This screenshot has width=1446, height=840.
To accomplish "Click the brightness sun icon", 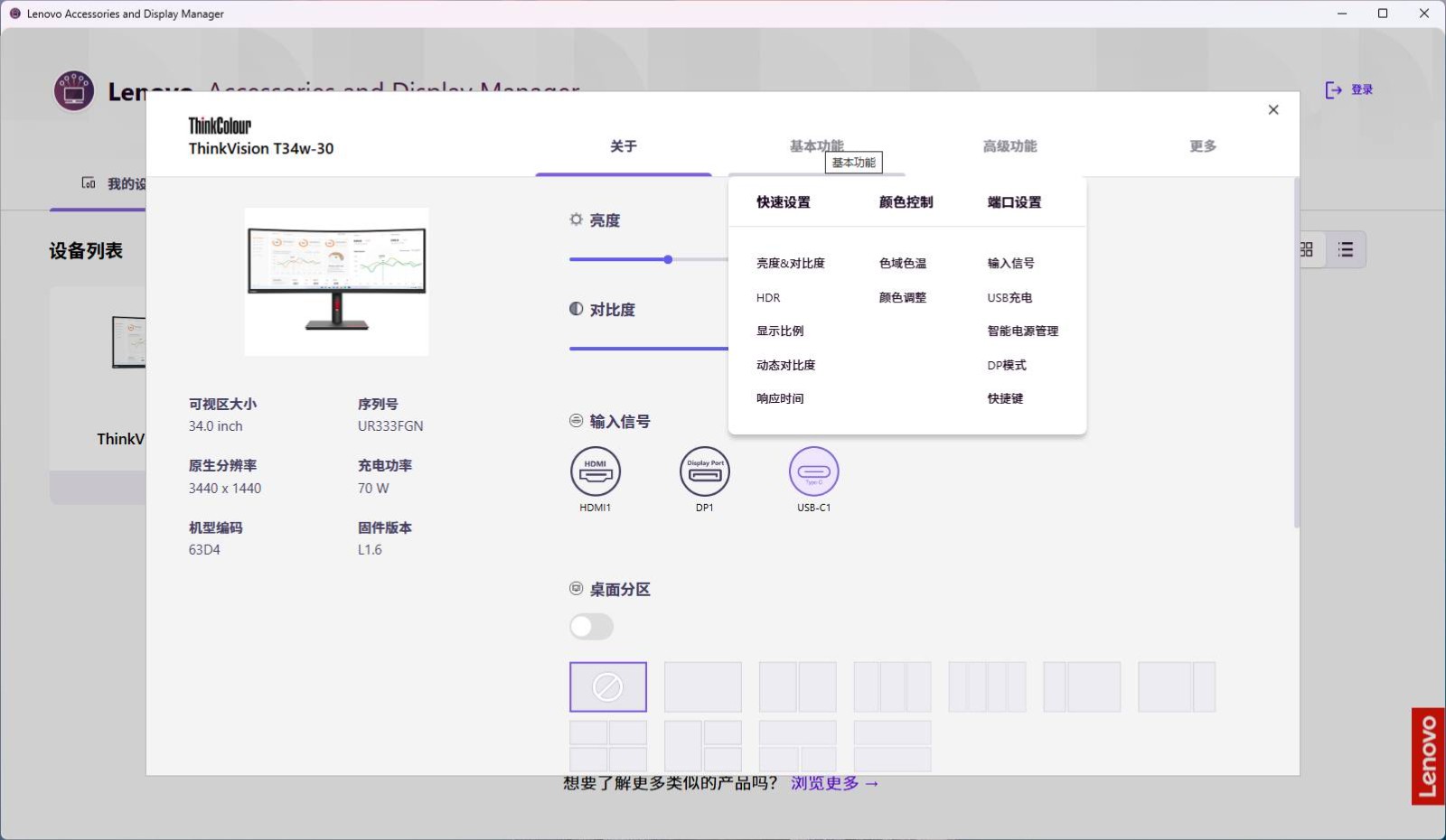I will click(577, 219).
